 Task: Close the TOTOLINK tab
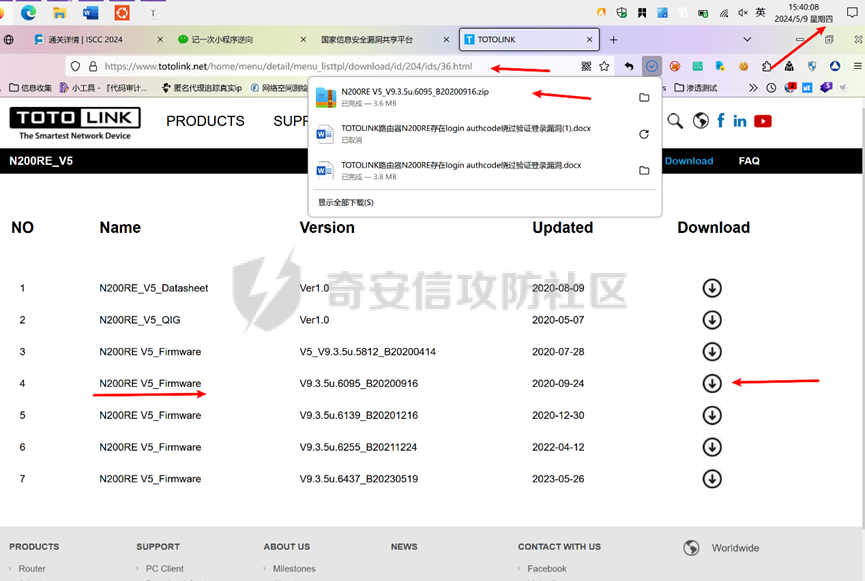[589, 40]
